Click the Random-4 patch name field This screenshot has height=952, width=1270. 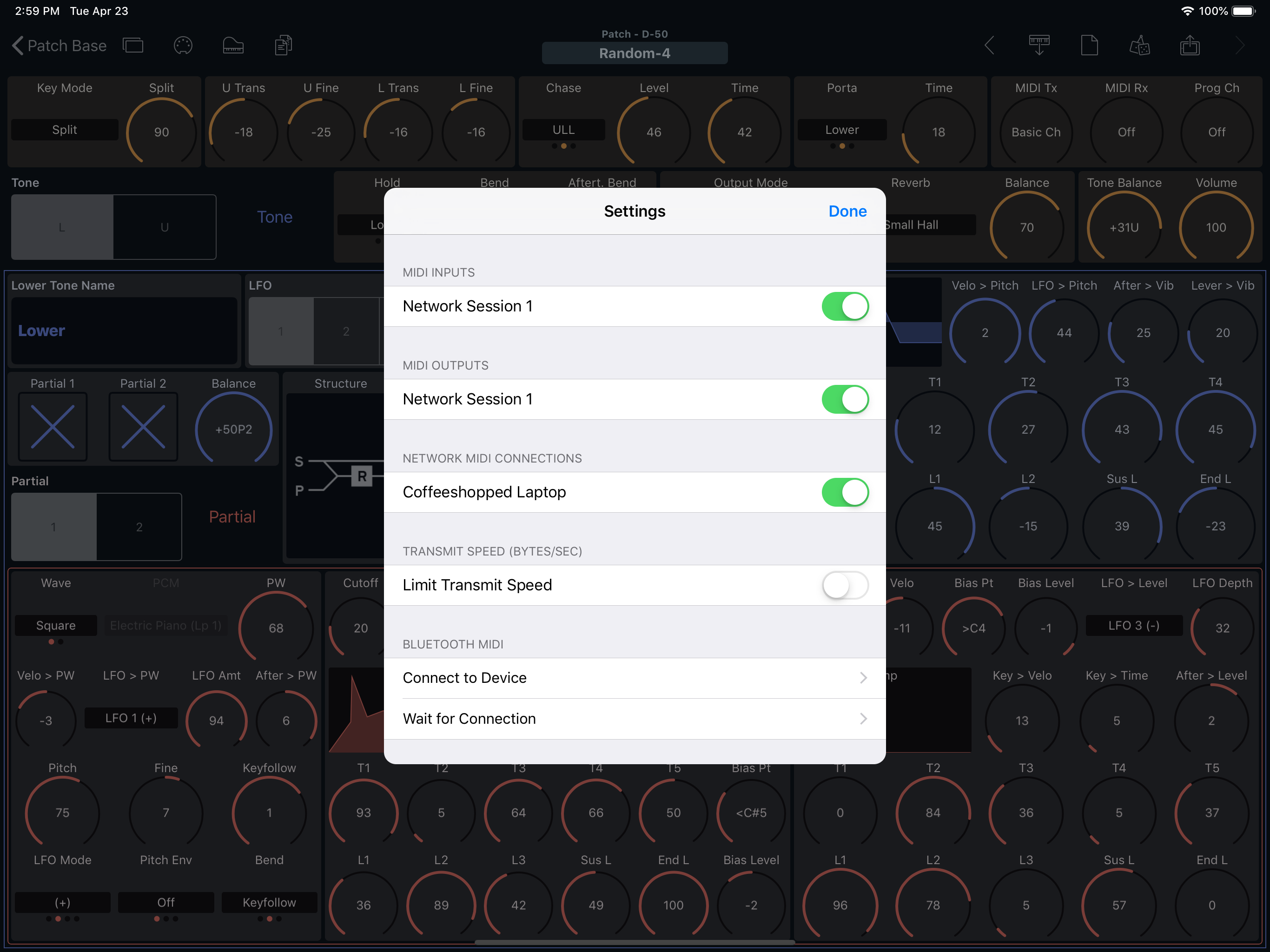coord(635,53)
